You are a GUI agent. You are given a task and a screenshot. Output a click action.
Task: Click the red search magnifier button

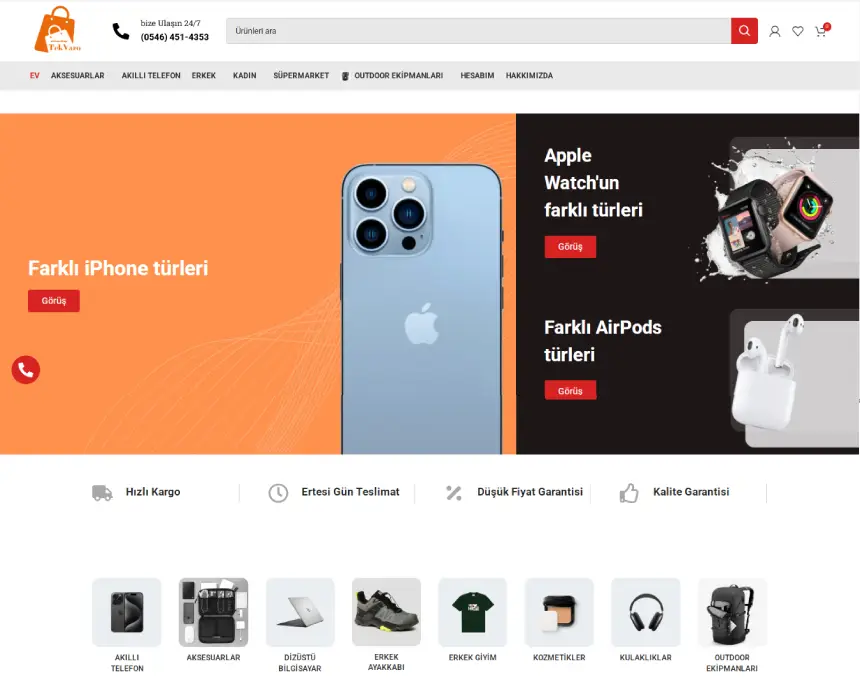744,31
